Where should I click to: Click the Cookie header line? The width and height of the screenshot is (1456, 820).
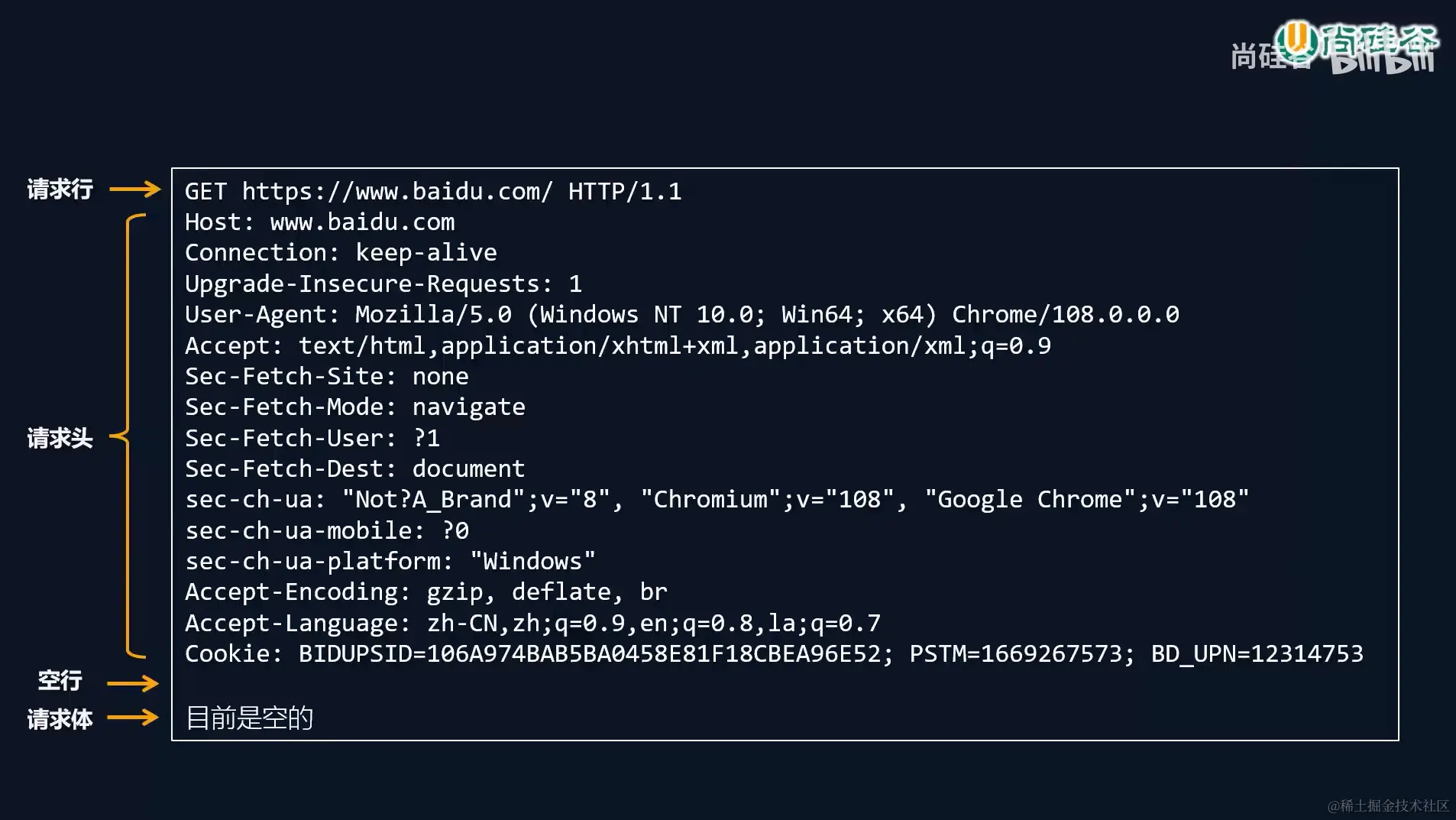coord(773,654)
